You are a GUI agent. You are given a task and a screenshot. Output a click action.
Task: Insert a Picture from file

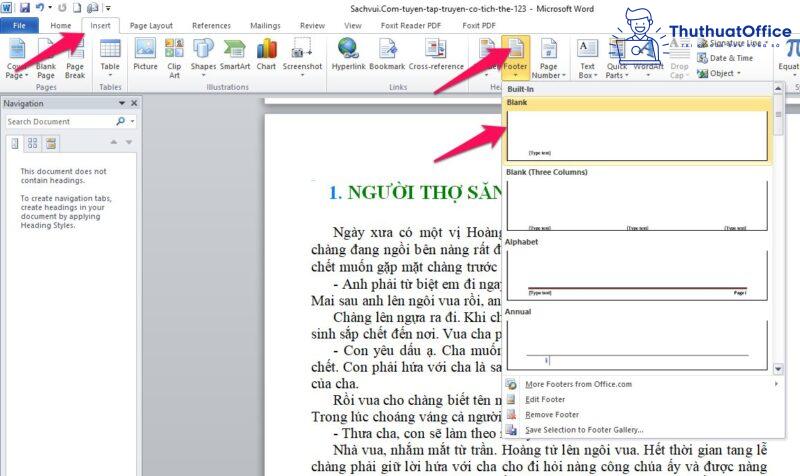click(x=145, y=54)
